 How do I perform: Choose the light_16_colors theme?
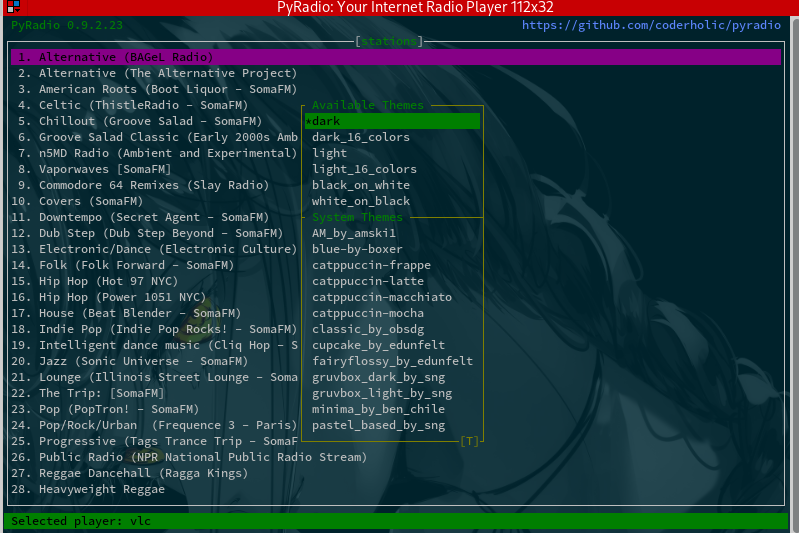[364, 169]
